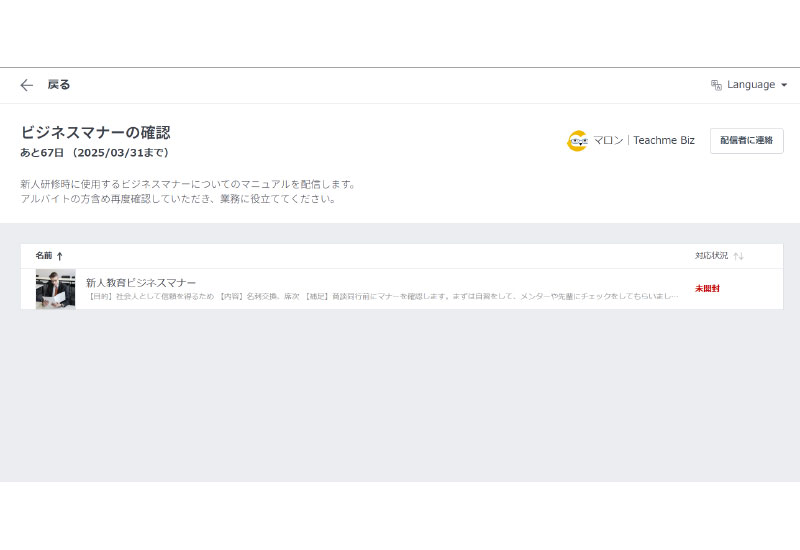Click the translate icon beside Language
800x550 pixels.
coord(716,85)
